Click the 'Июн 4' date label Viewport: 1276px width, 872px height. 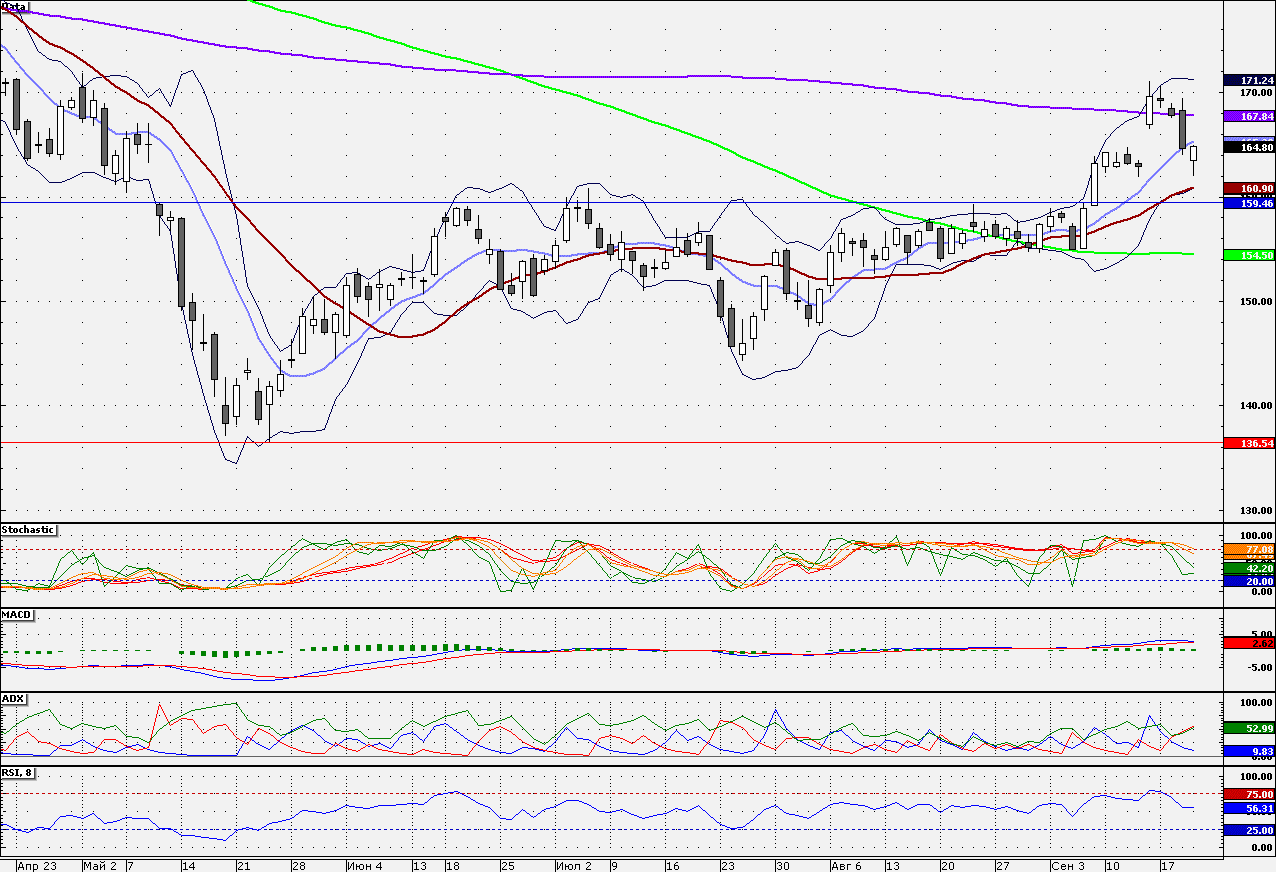(x=365, y=865)
